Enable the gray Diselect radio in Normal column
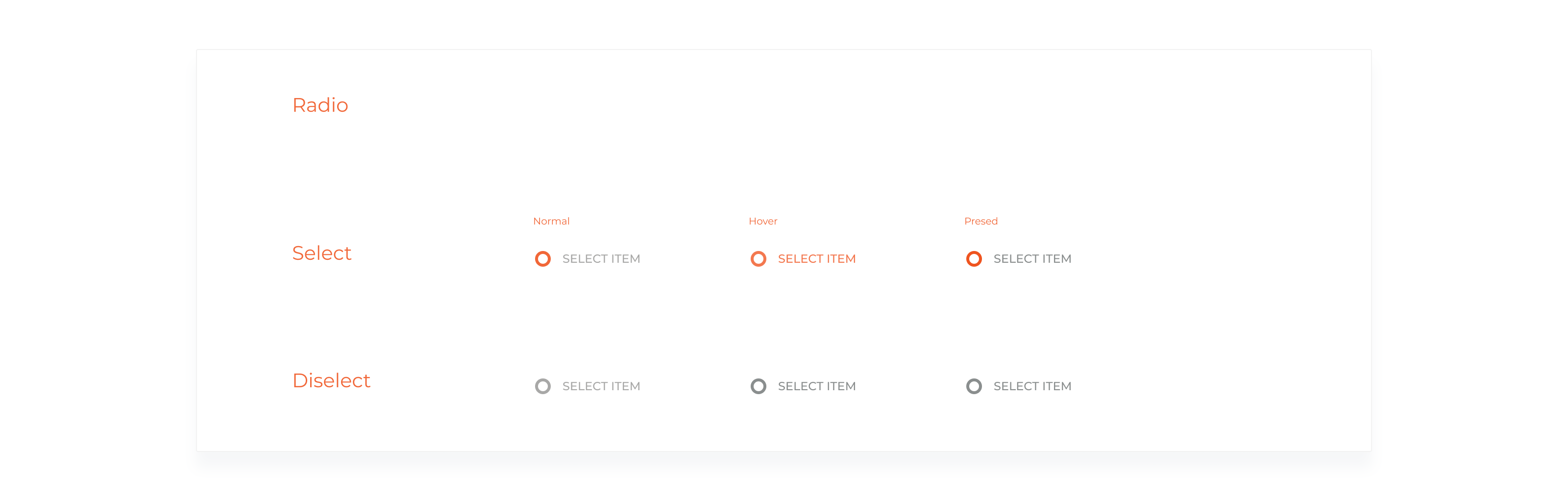 (542, 386)
